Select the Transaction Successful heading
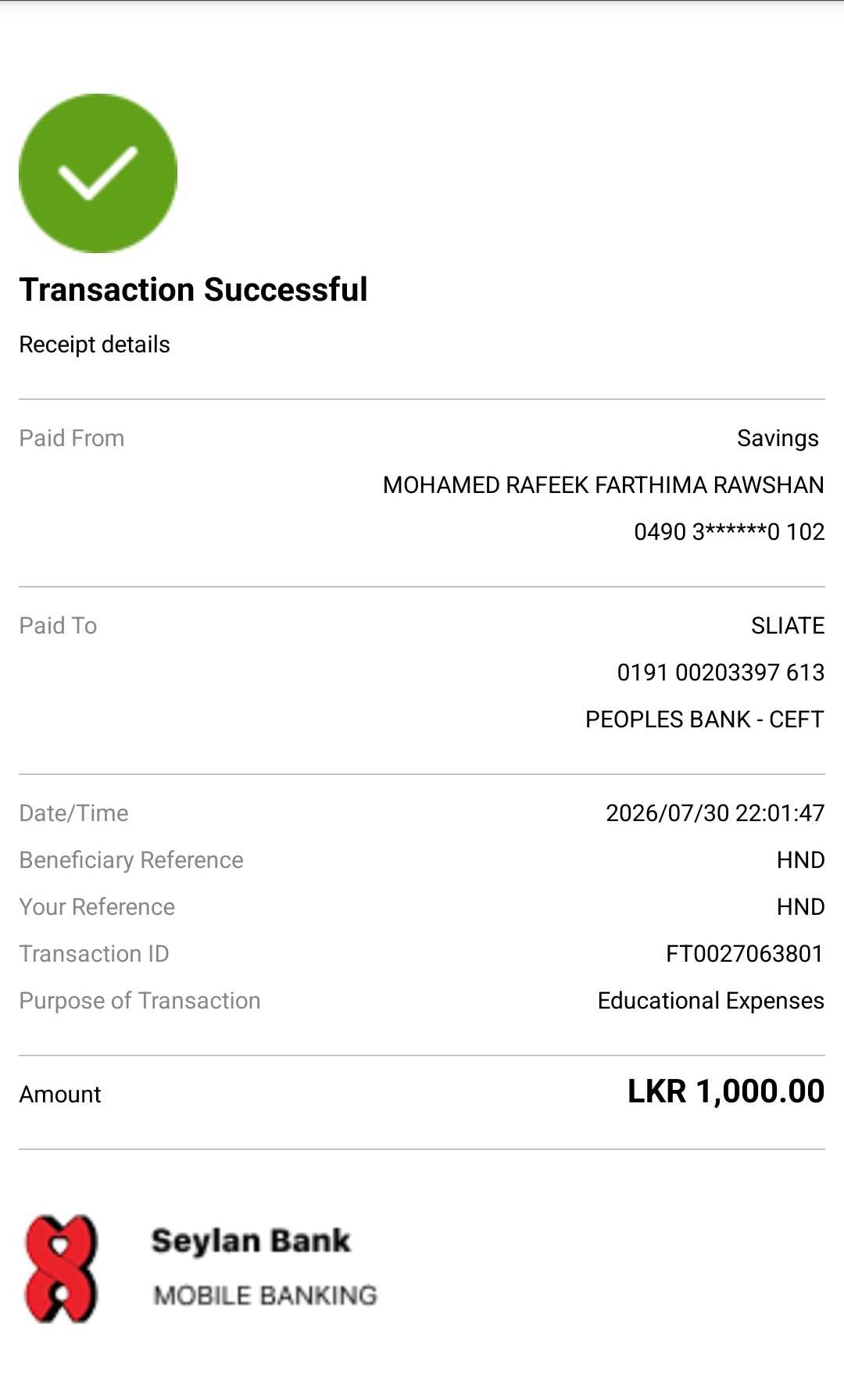This screenshot has height=1400, width=844. [x=193, y=290]
